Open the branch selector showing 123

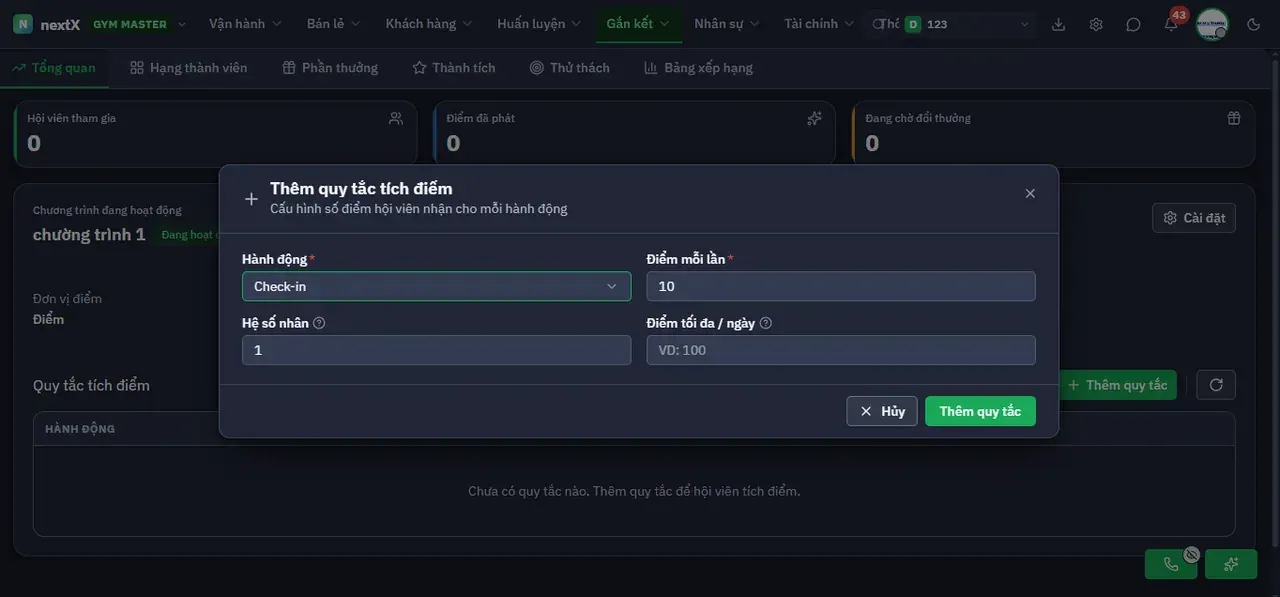pyautogui.click(x=968, y=24)
